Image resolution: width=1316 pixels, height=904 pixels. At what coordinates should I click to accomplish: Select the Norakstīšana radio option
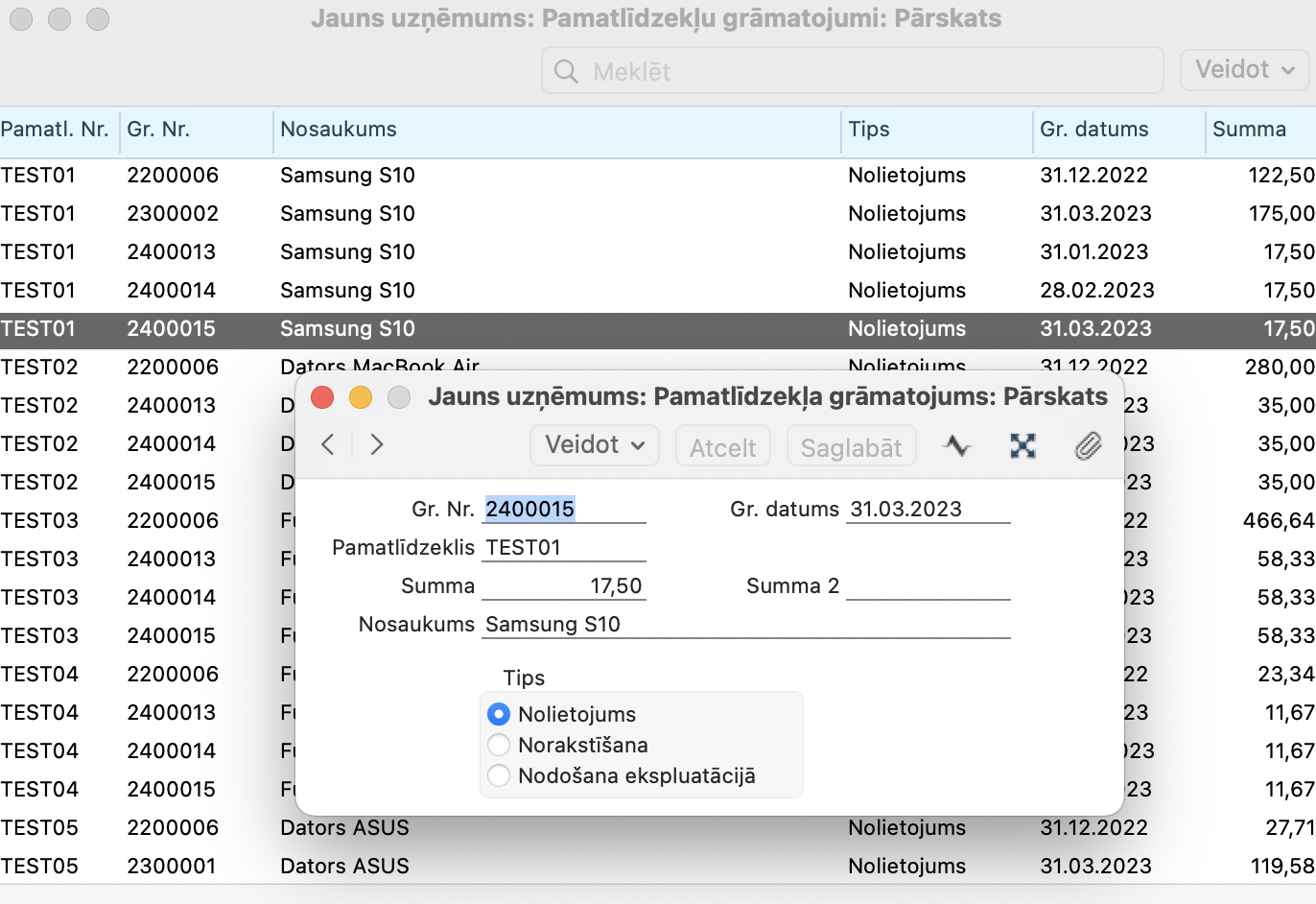pyautogui.click(x=499, y=745)
